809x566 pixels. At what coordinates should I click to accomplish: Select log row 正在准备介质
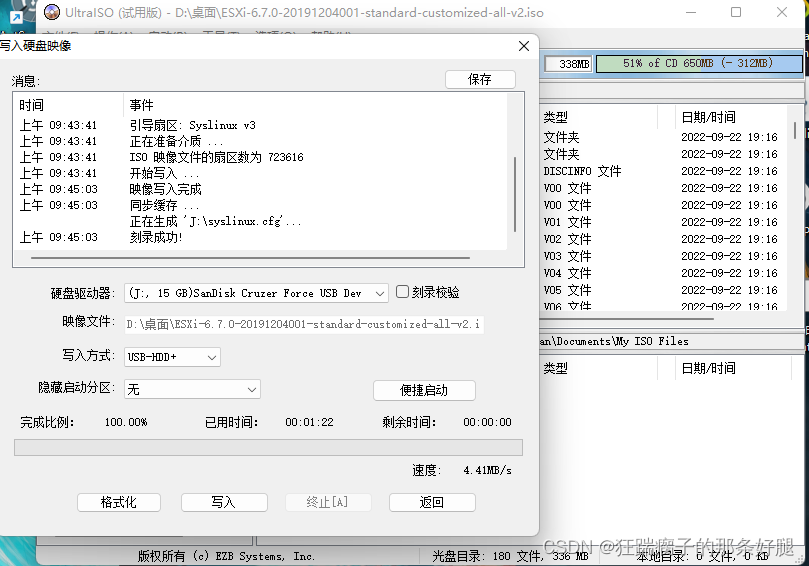pos(176,141)
